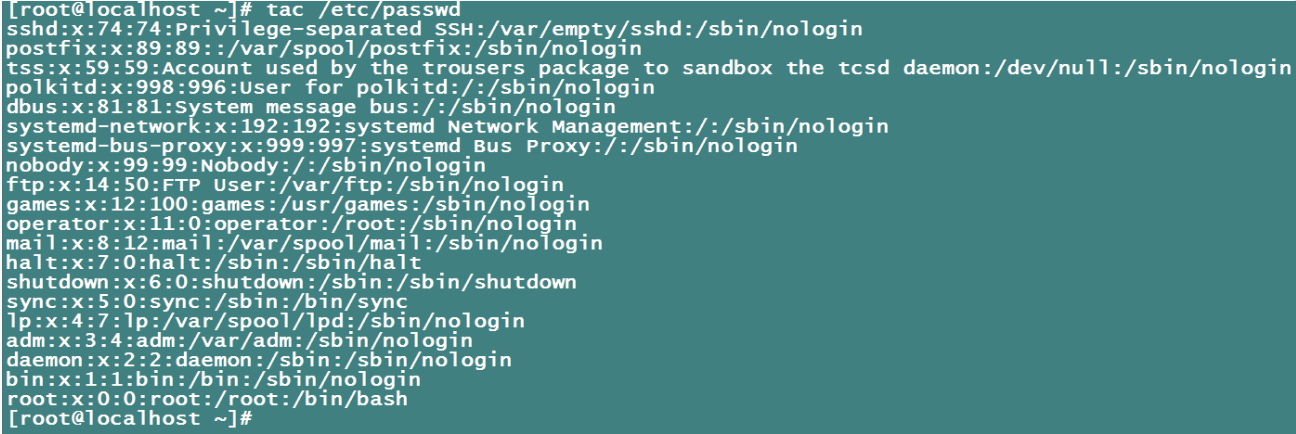Click the systemd-bus-proxy entry line
The height and width of the screenshot is (434, 1296).
[402, 146]
